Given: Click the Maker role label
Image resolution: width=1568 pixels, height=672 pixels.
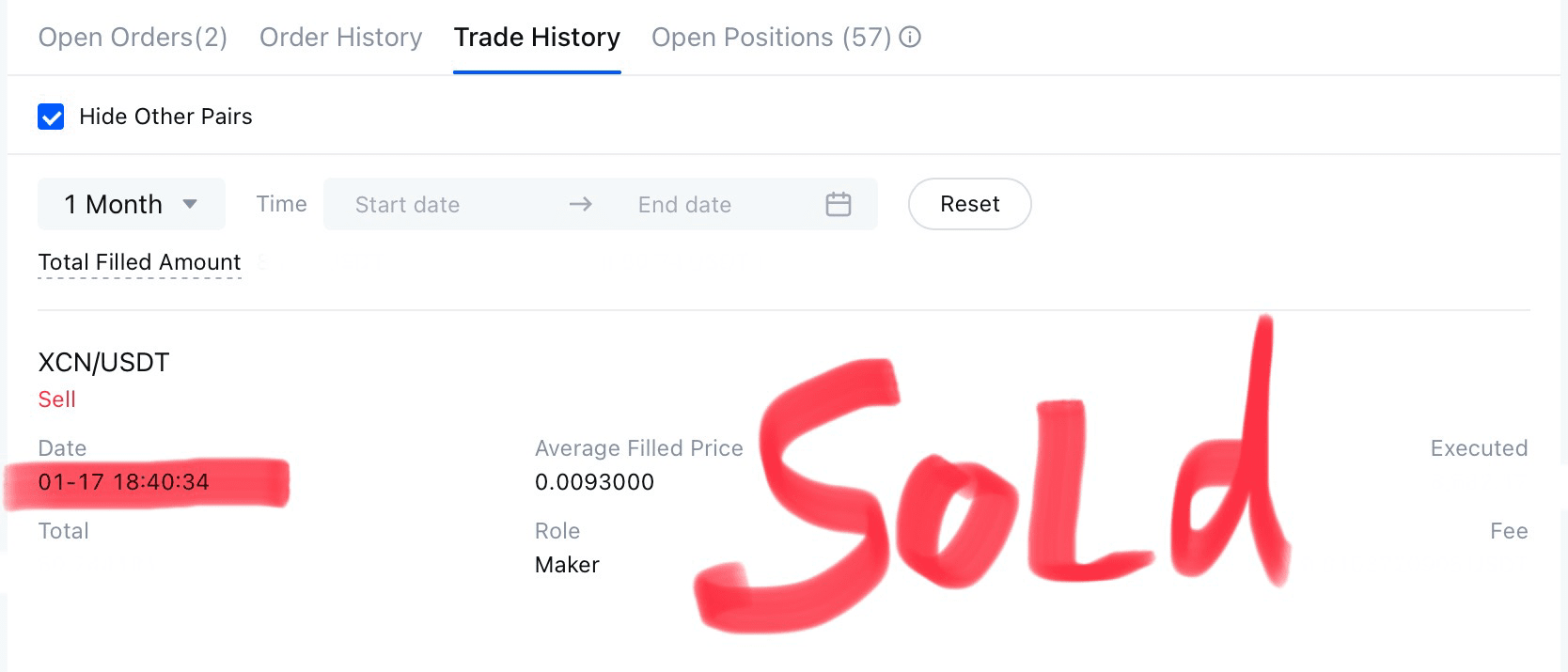Looking at the screenshot, I should pyautogui.click(x=566, y=564).
